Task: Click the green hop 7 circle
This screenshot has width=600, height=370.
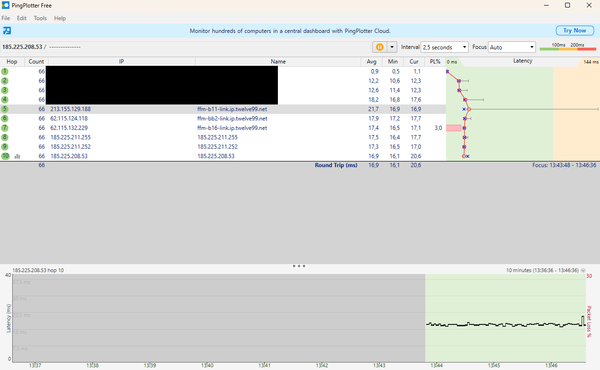Action: click(x=5, y=128)
